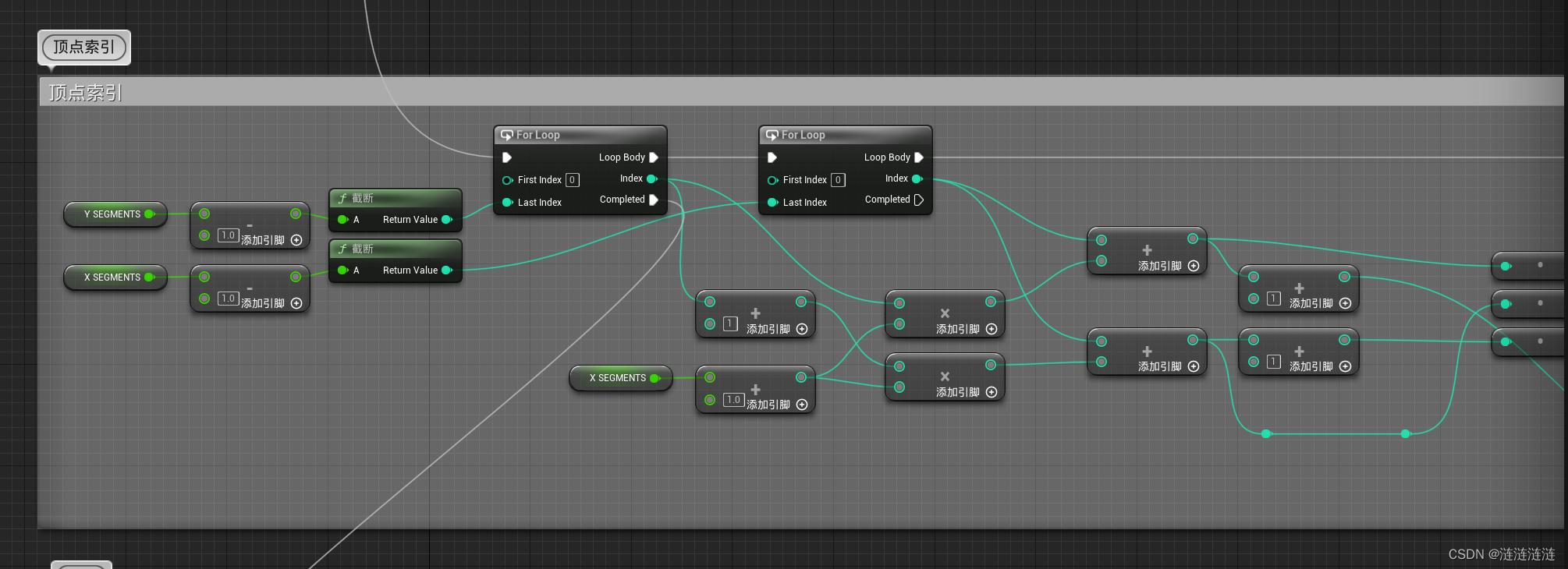This screenshot has height=569, width=1568.
Task: Click the second For Loop's Last Index pin
Action: [773, 203]
